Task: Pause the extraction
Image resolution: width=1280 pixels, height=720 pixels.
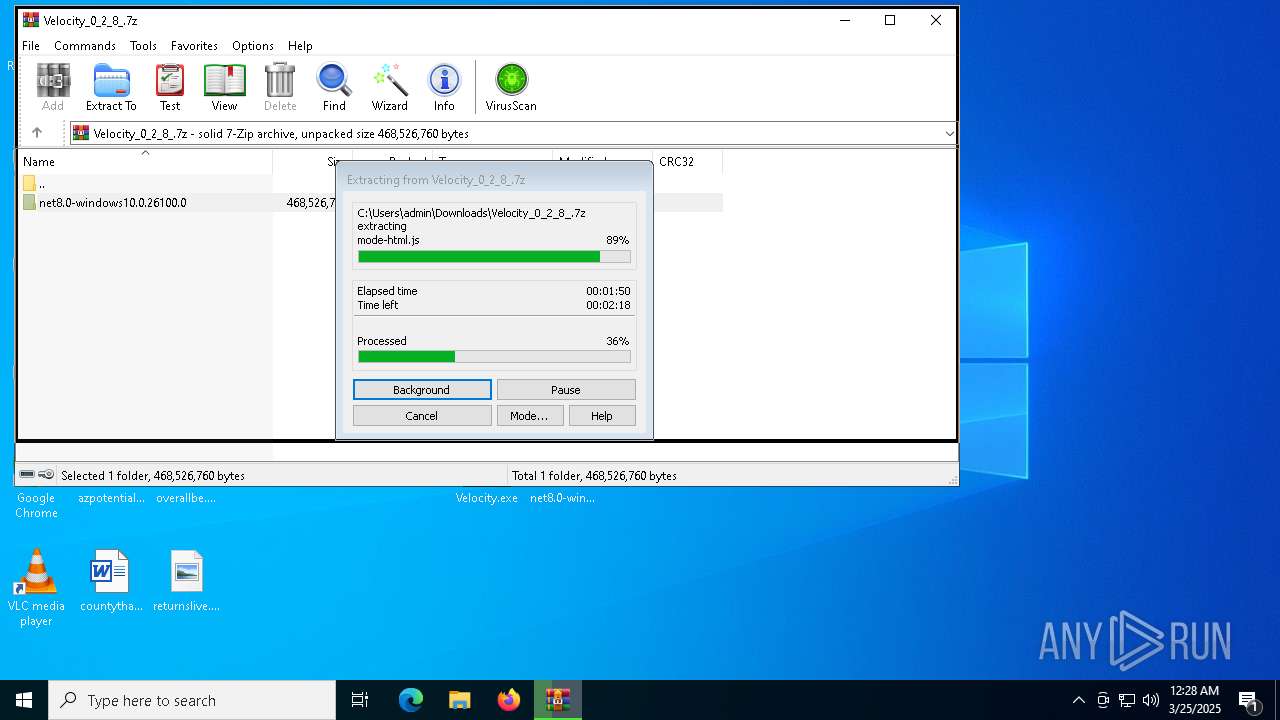Action: (566, 390)
